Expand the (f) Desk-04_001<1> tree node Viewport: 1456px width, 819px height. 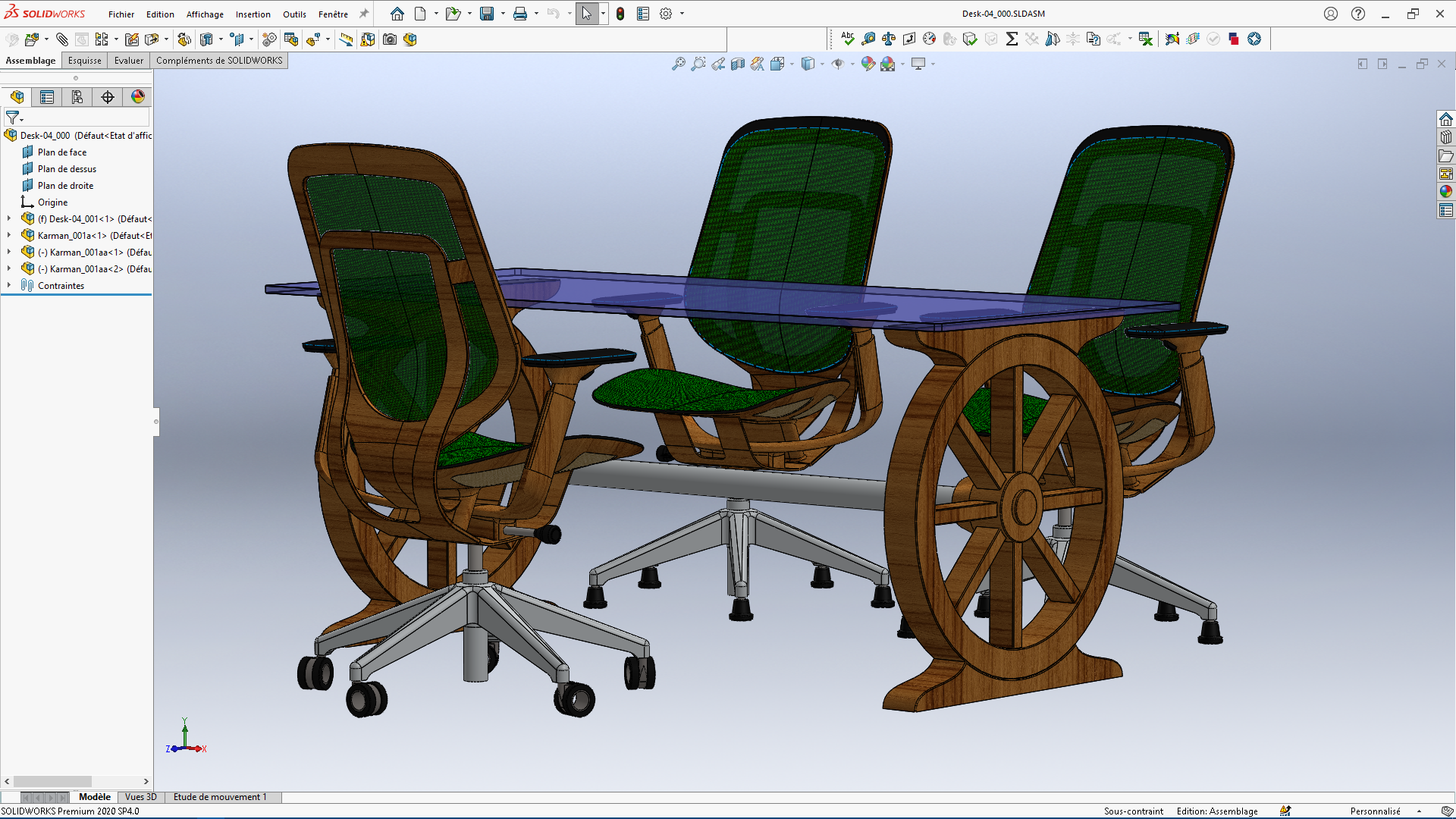click(x=9, y=218)
